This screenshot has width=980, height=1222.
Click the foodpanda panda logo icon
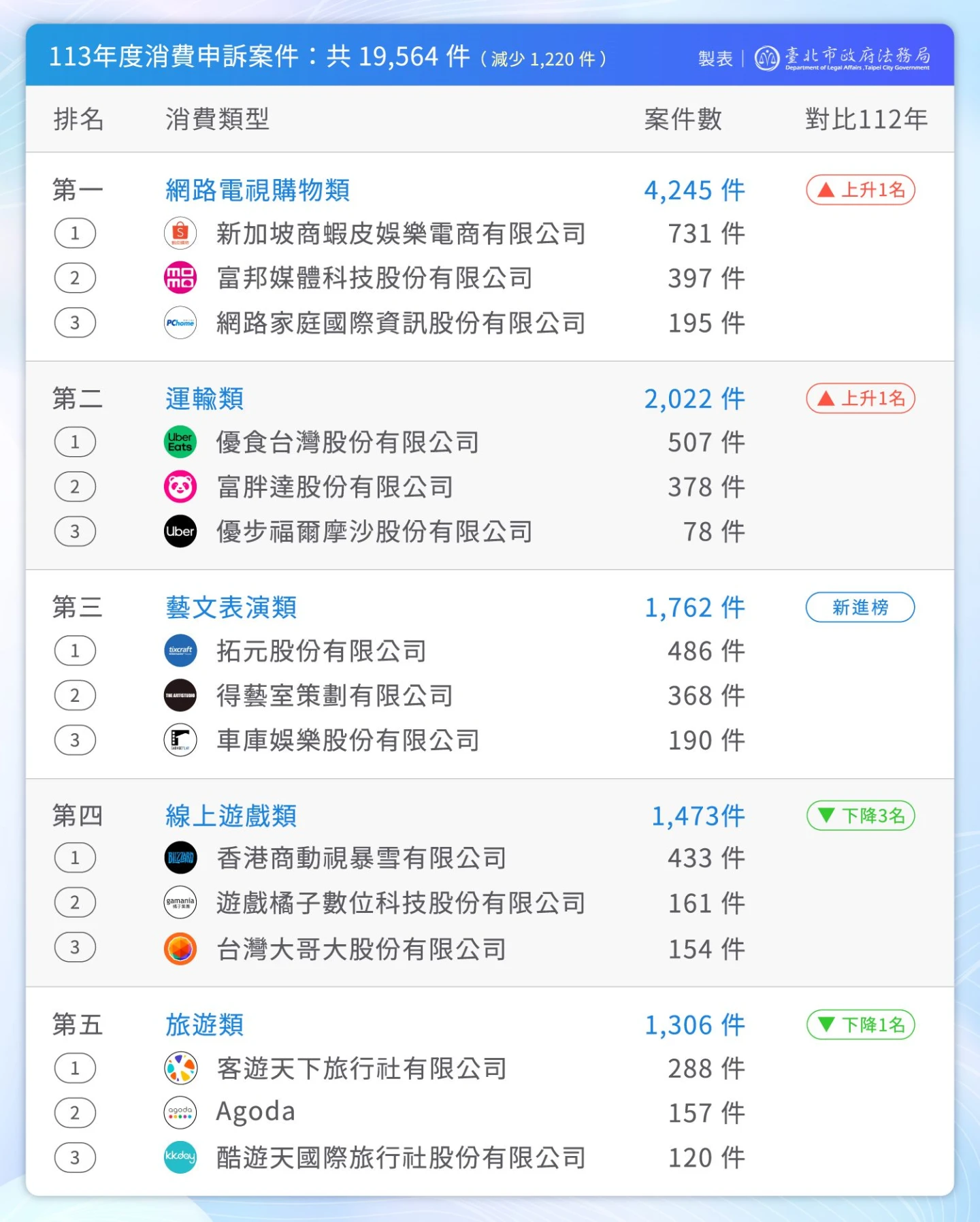pos(180,487)
